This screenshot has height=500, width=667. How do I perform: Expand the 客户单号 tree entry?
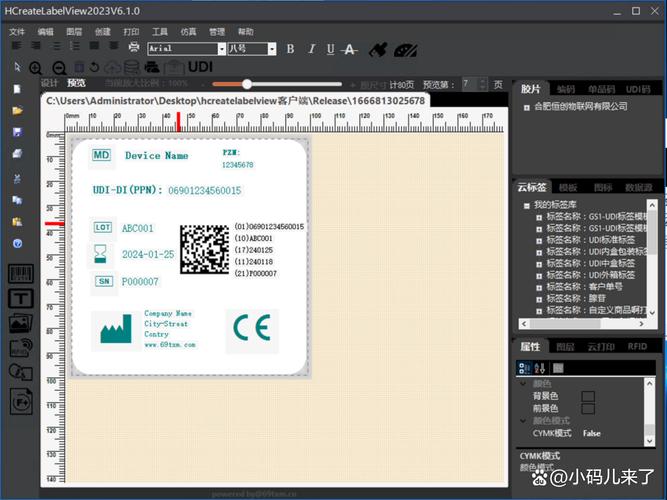pos(539,288)
